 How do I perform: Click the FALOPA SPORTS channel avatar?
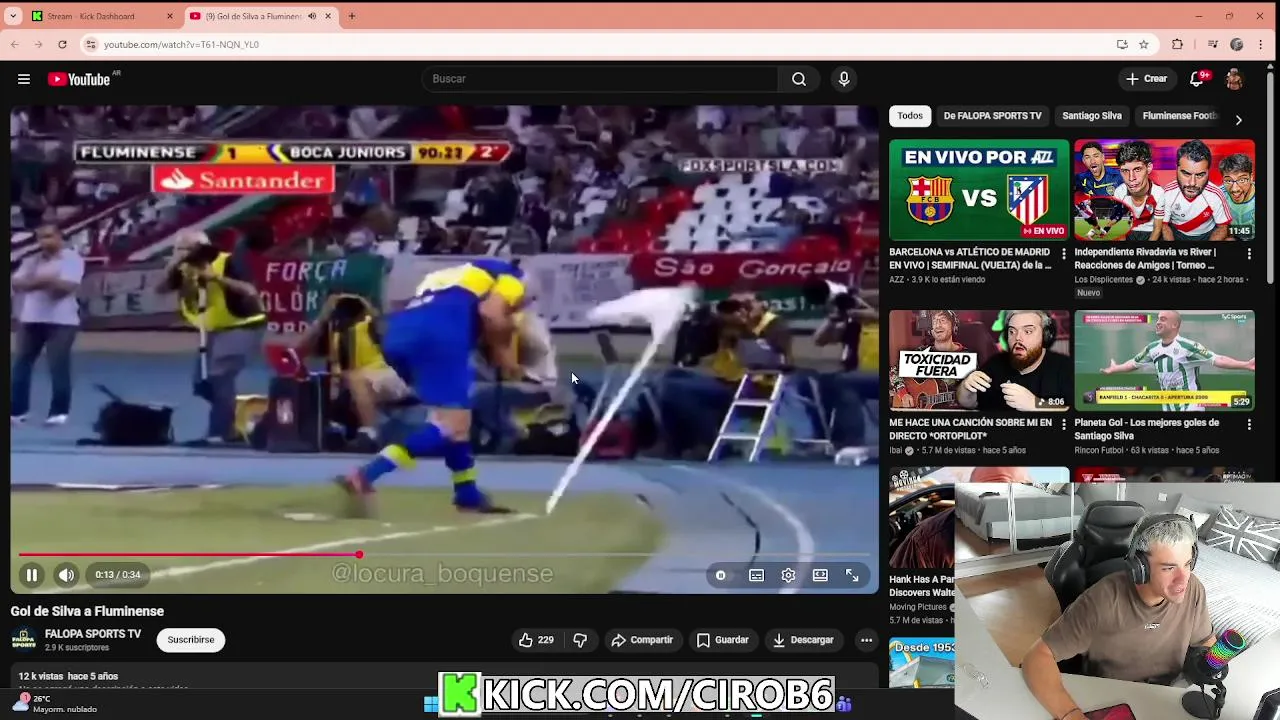tap(24, 640)
